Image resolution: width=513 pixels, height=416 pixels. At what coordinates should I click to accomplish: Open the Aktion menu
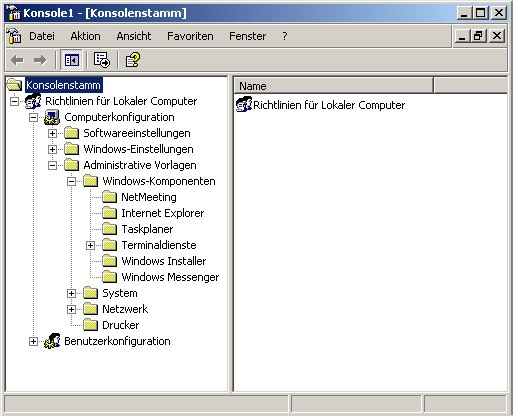pyautogui.click(x=85, y=36)
